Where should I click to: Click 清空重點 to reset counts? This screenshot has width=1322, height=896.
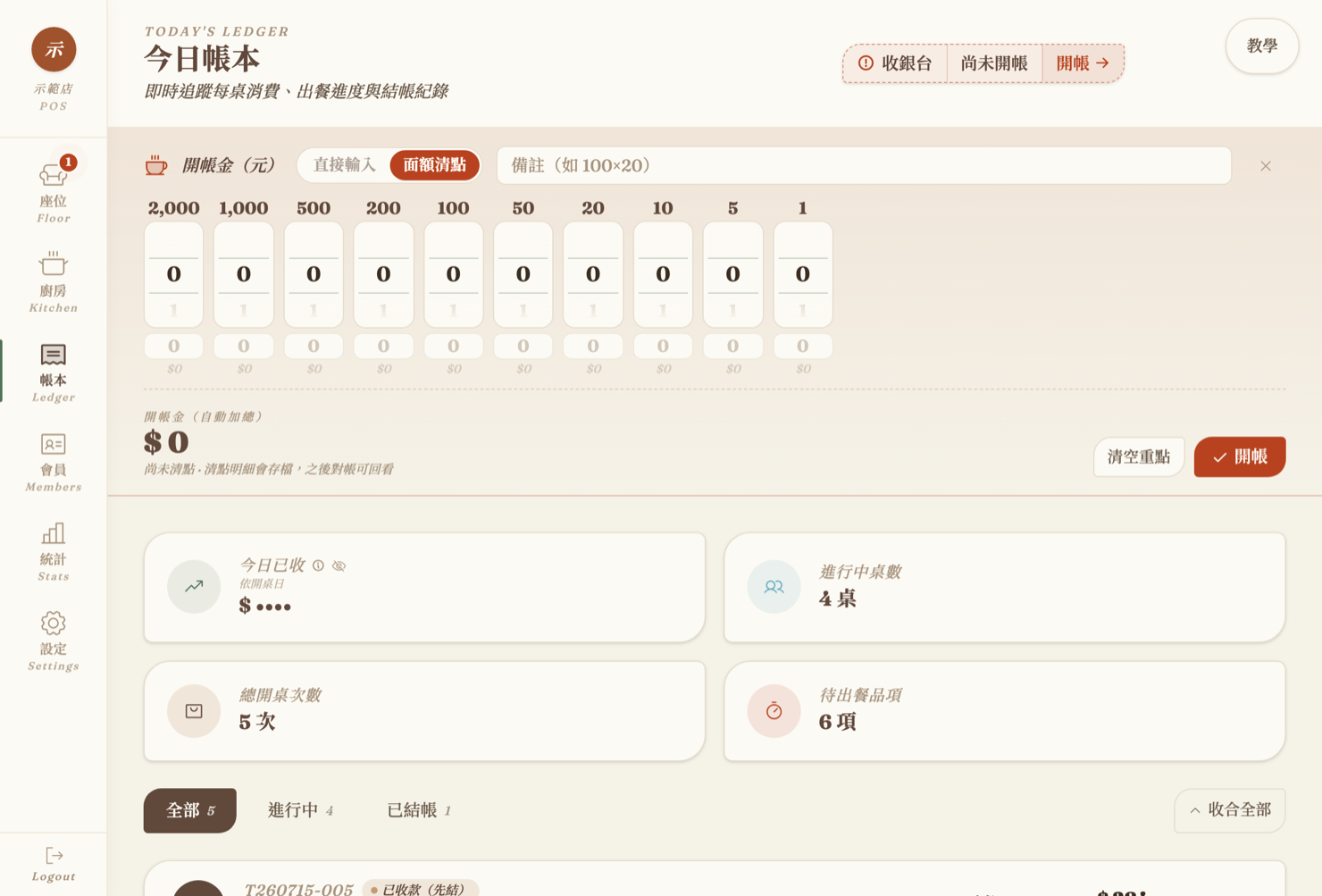(x=1139, y=456)
